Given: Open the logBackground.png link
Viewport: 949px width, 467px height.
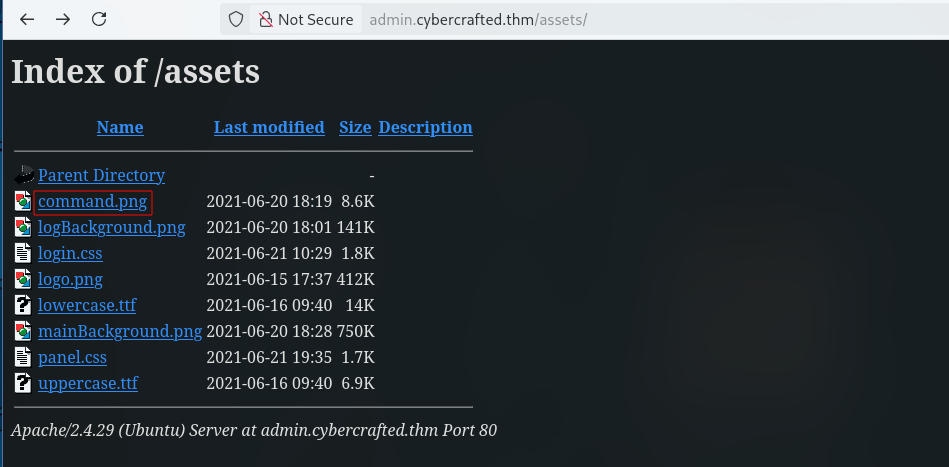Looking at the screenshot, I should (112, 227).
